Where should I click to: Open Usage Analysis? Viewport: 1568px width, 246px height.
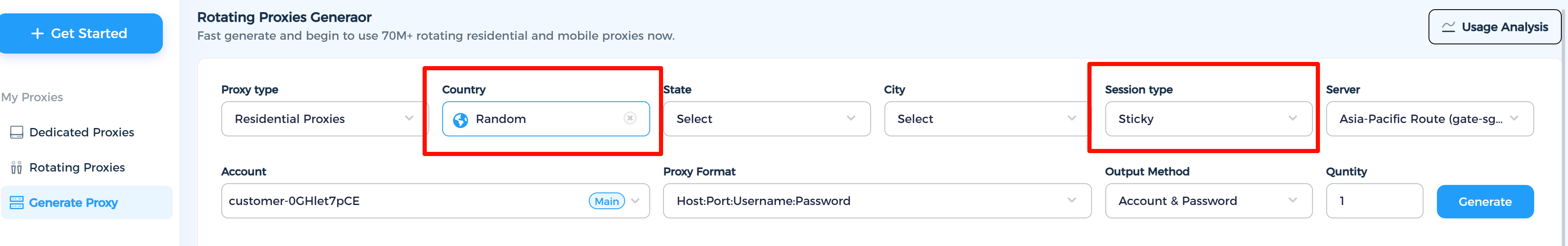(x=1495, y=26)
